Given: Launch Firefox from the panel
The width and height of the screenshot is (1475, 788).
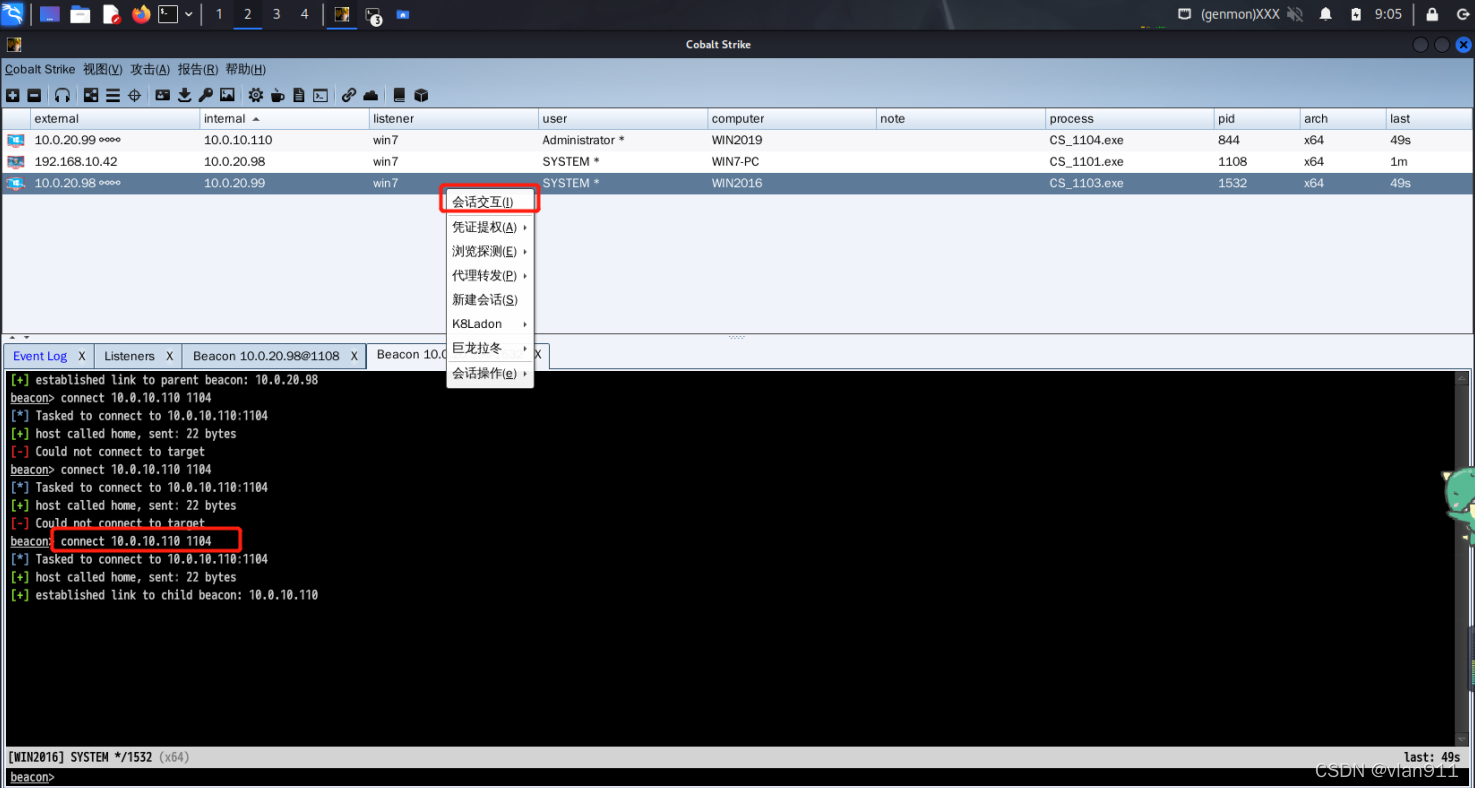Looking at the screenshot, I should point(140,14).
